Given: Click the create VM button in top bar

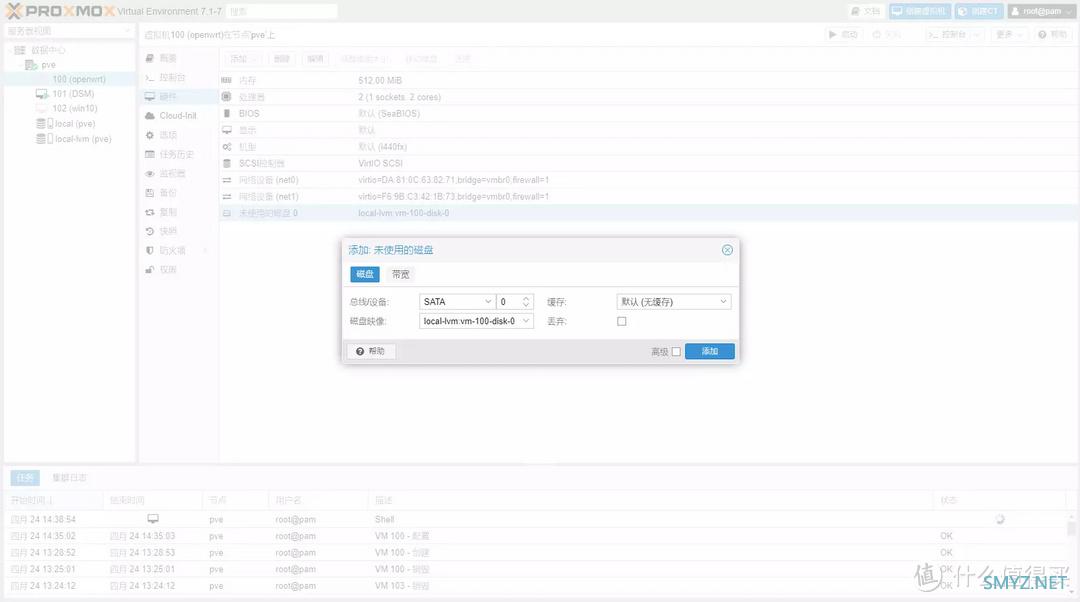Looking at the screenshot, I should click(x=920, y=11).
